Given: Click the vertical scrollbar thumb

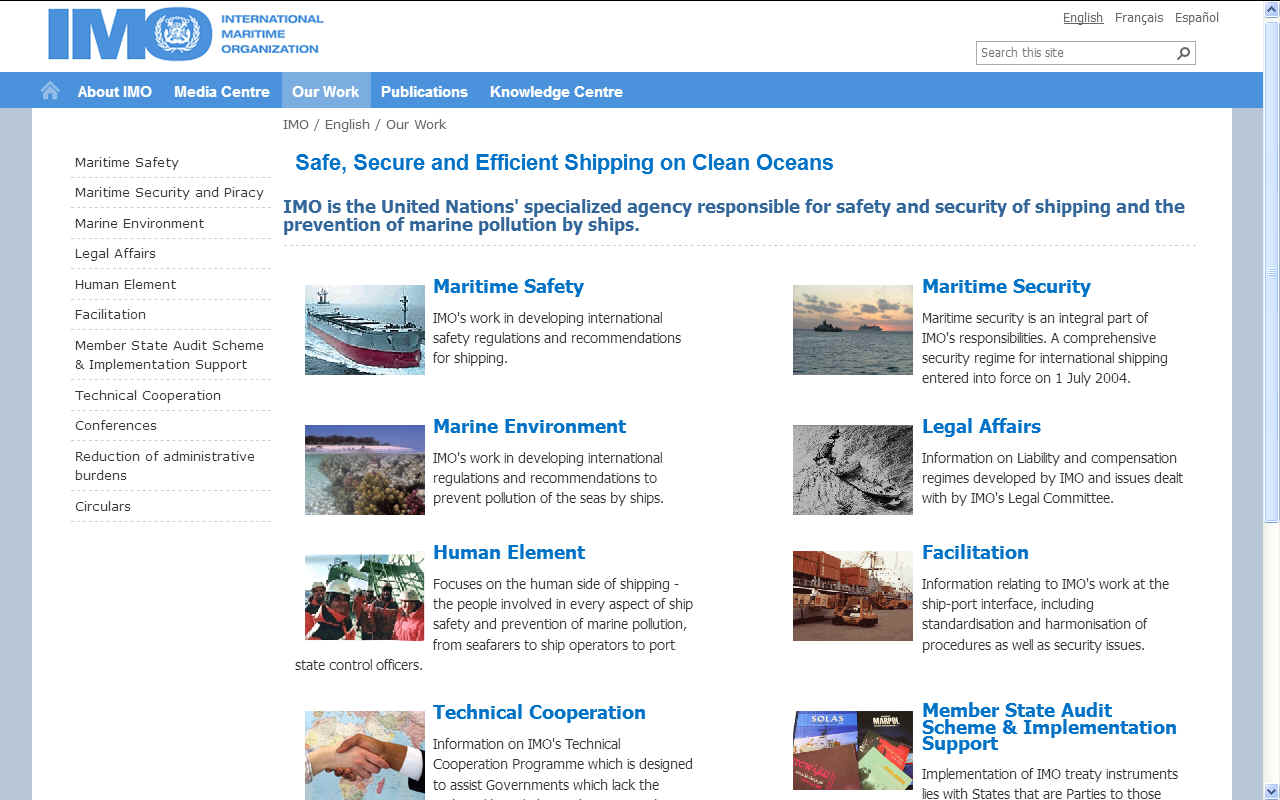Looking at the screenshot, I should click(x=1272, y=270).
